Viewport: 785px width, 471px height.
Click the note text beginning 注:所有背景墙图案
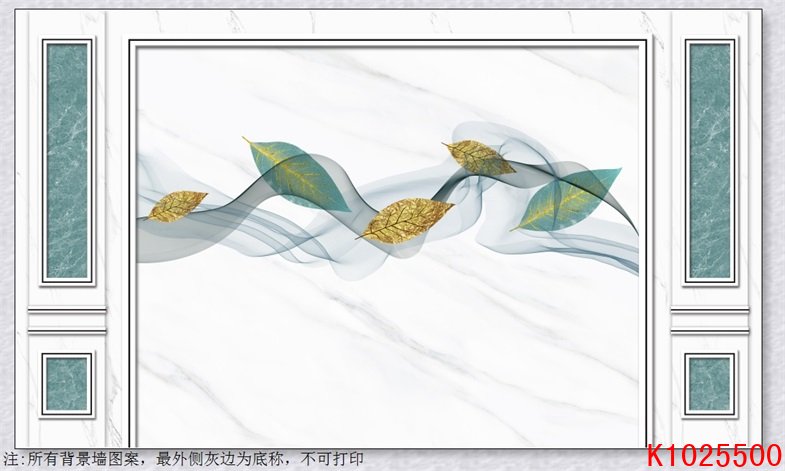point(184,458)
